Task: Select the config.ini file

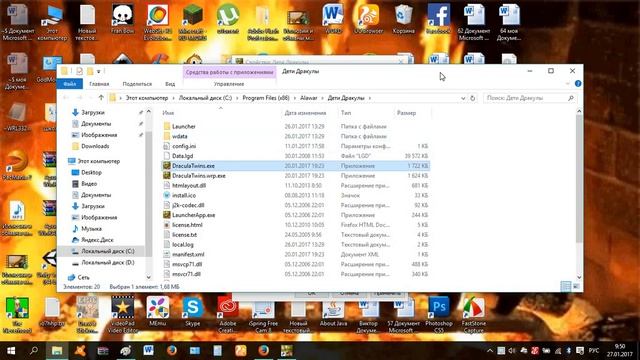Action: click(x=184, y=146)
